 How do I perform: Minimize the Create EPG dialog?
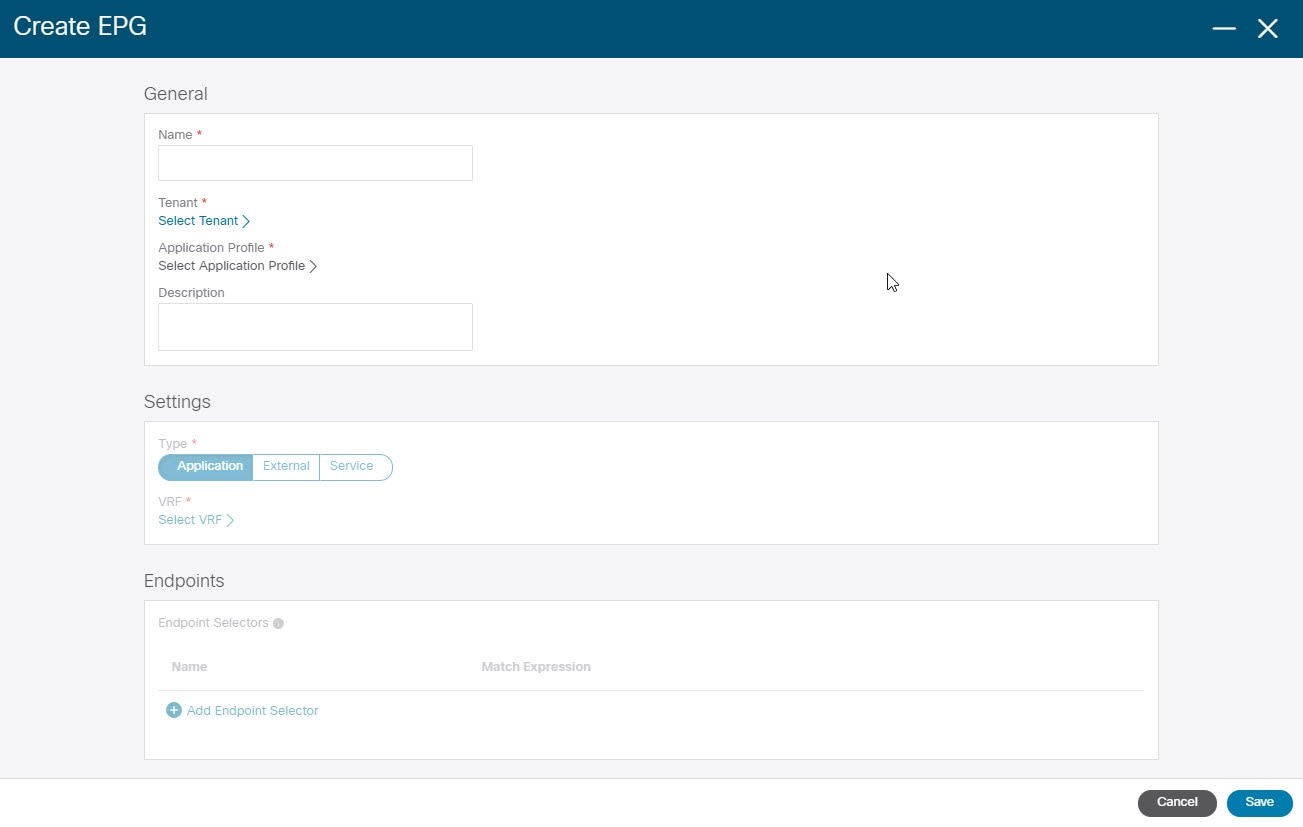coord(1224,29)
